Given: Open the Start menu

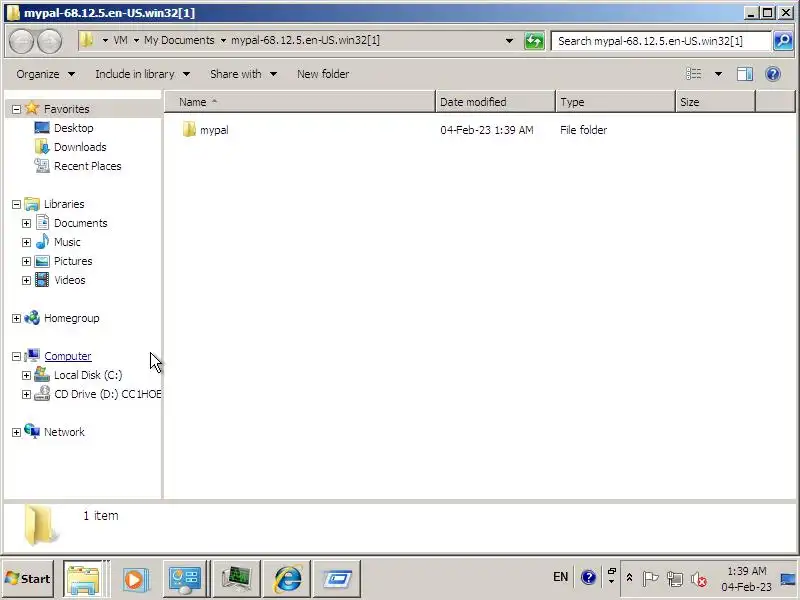Looking at the screenshot, I should click(28, 579).
